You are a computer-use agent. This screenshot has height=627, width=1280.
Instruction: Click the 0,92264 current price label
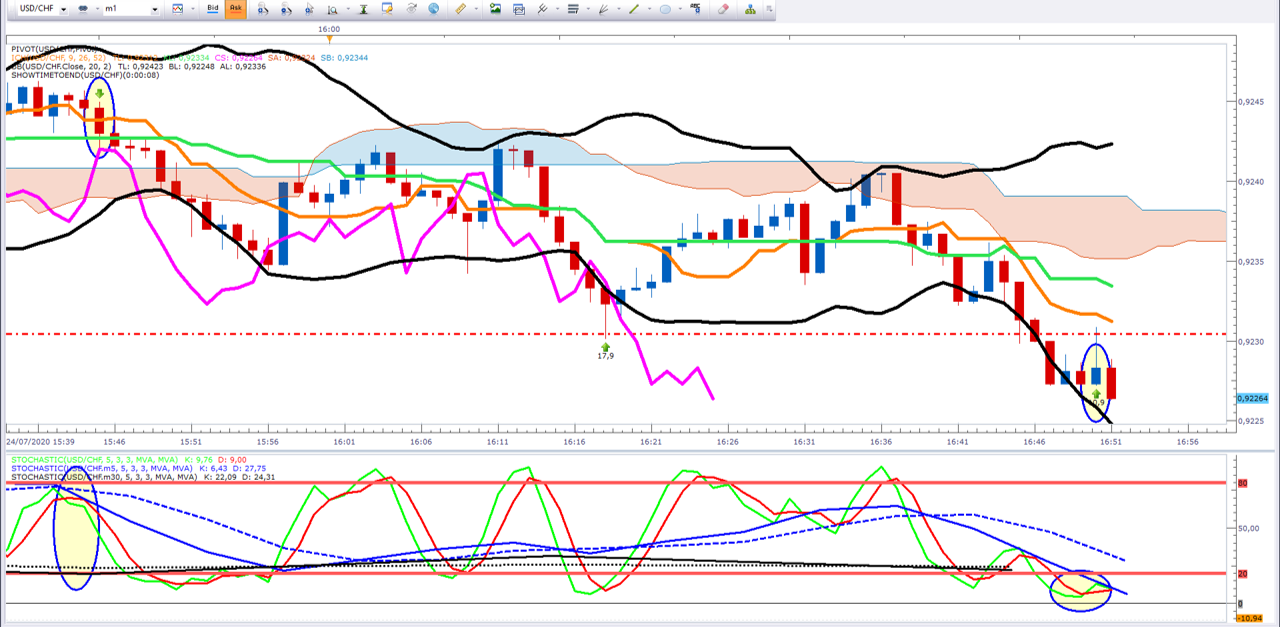point(1254,398)
